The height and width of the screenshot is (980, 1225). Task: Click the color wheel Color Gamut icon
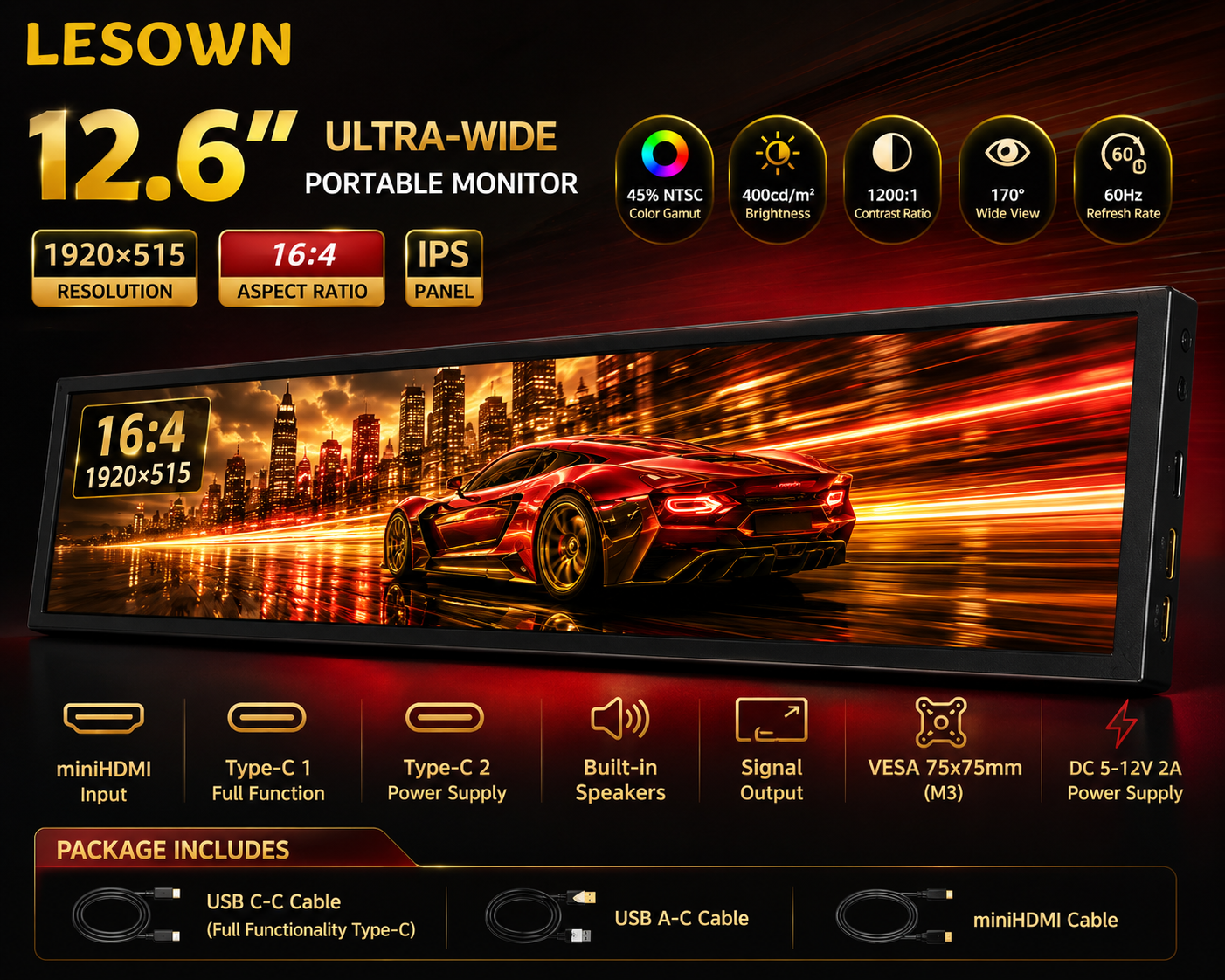(x=665, y=154)
